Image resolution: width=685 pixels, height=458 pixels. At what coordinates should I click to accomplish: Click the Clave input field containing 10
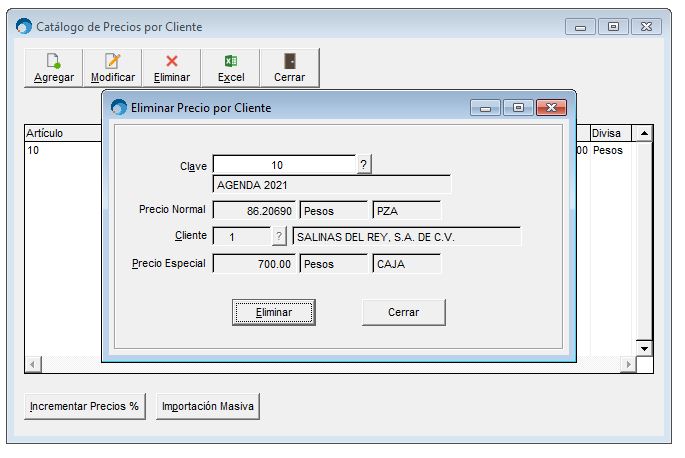tap(284, 165)
